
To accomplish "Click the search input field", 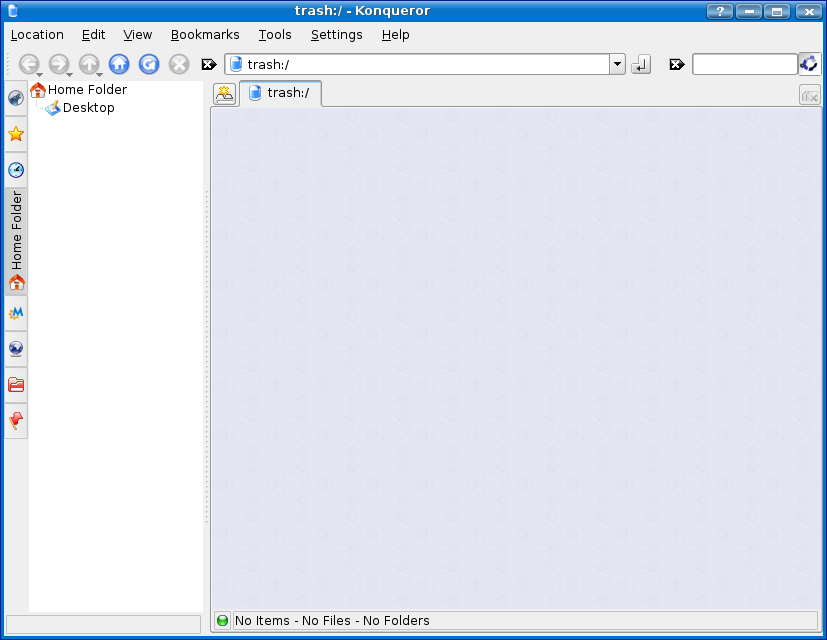I will tap(744, 64).
